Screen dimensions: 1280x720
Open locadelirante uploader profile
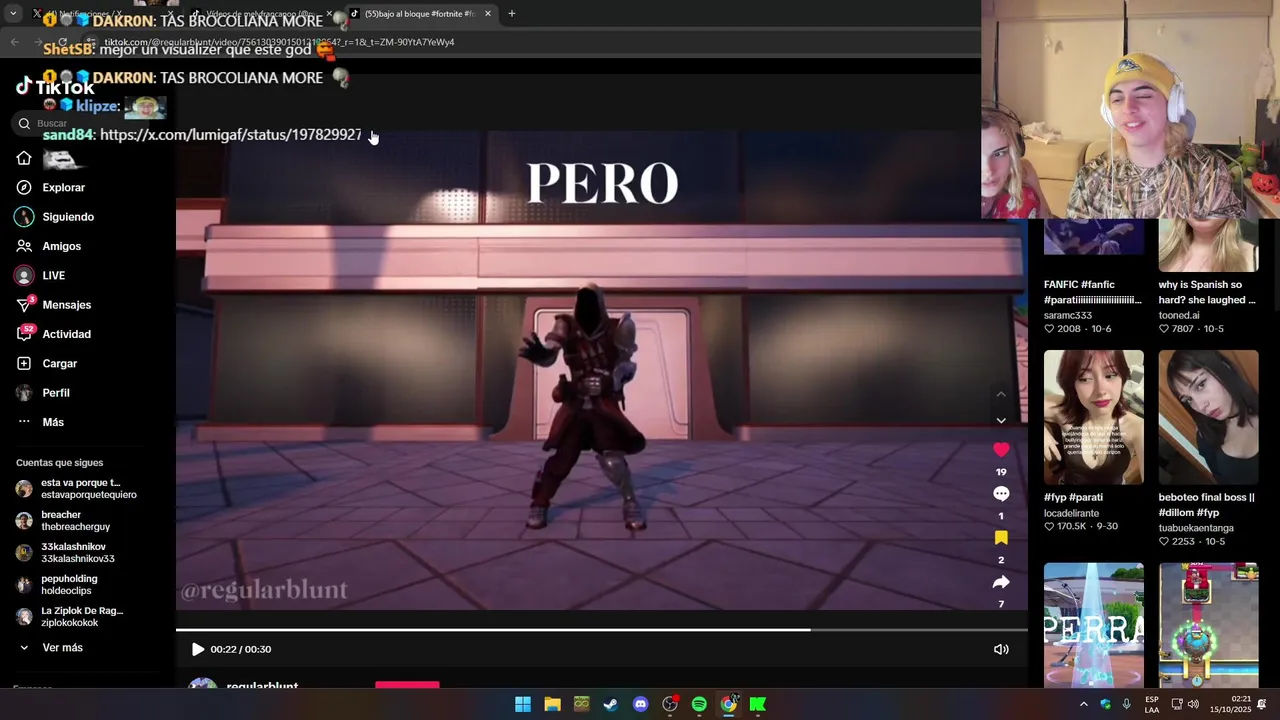(x=1072, y=513)
